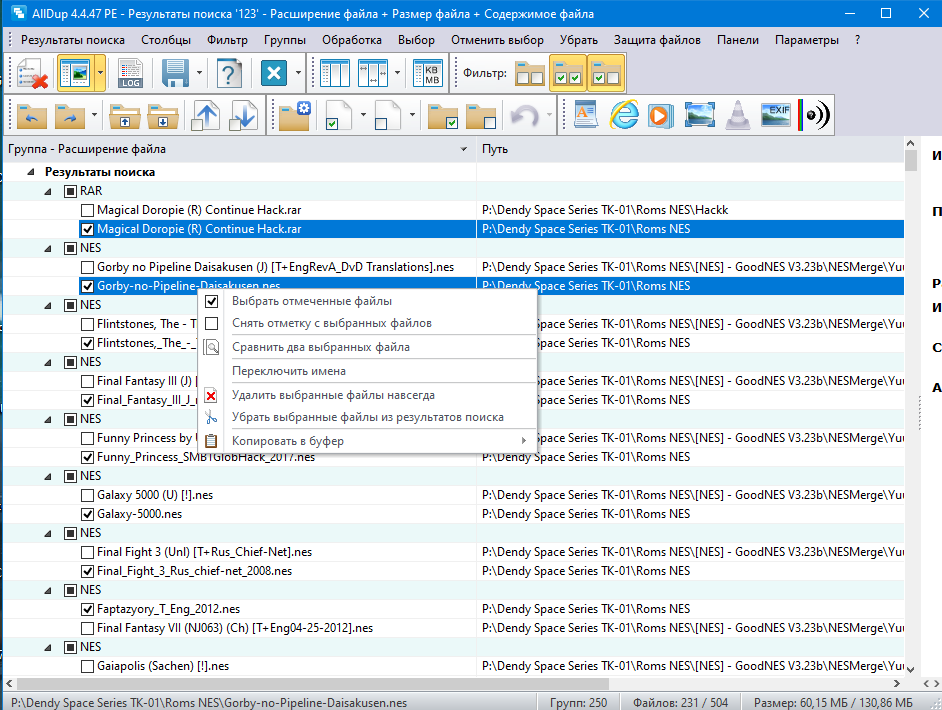Open with VLC cone icon
Screen dimensions: 942x710
click(738, 115)
